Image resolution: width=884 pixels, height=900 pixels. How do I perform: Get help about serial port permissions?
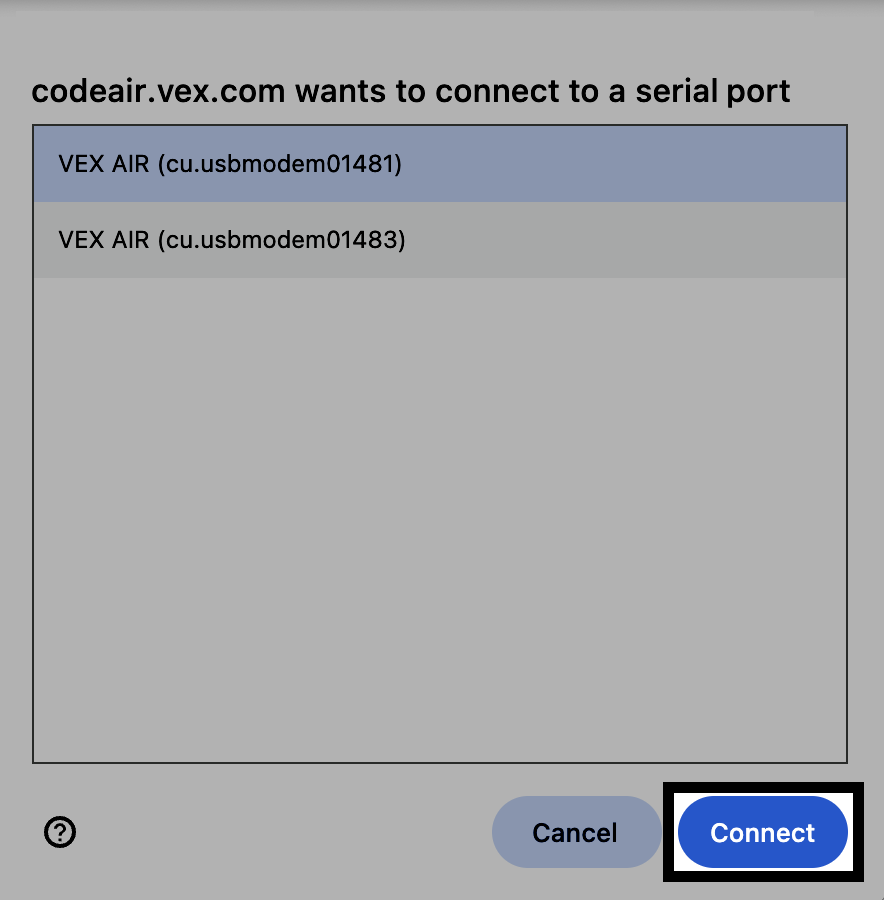(61, 832)
